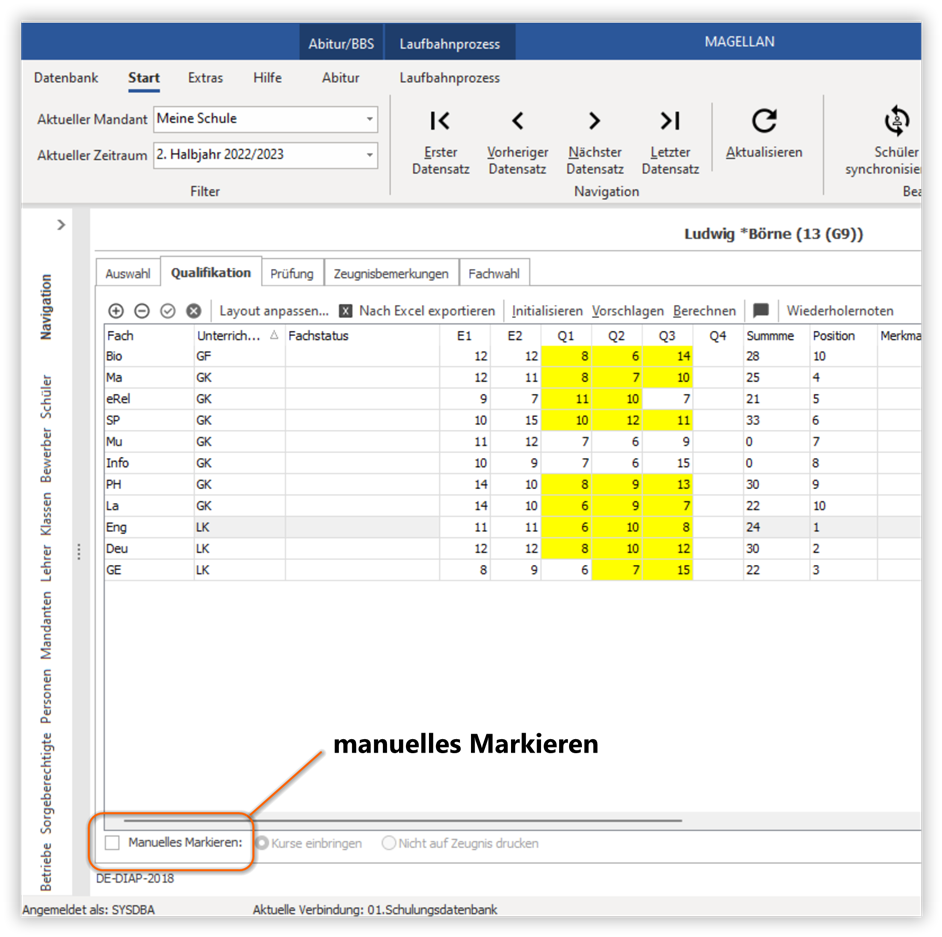Screen dimensions: 942x937
Task: Click the Schüler synchronisieren icon
Action: click(896, 121)
